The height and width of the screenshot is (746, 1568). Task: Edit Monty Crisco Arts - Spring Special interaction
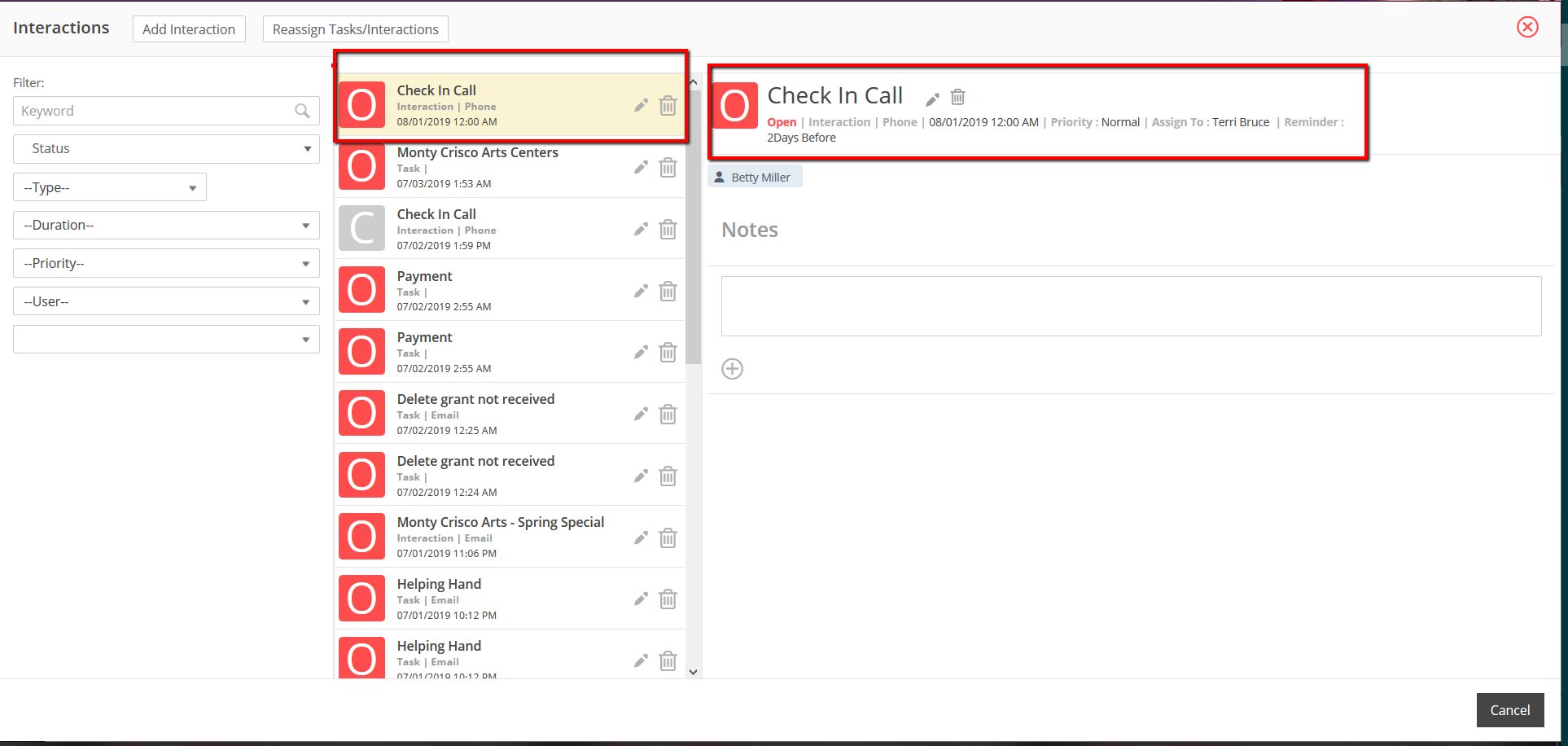642,538
